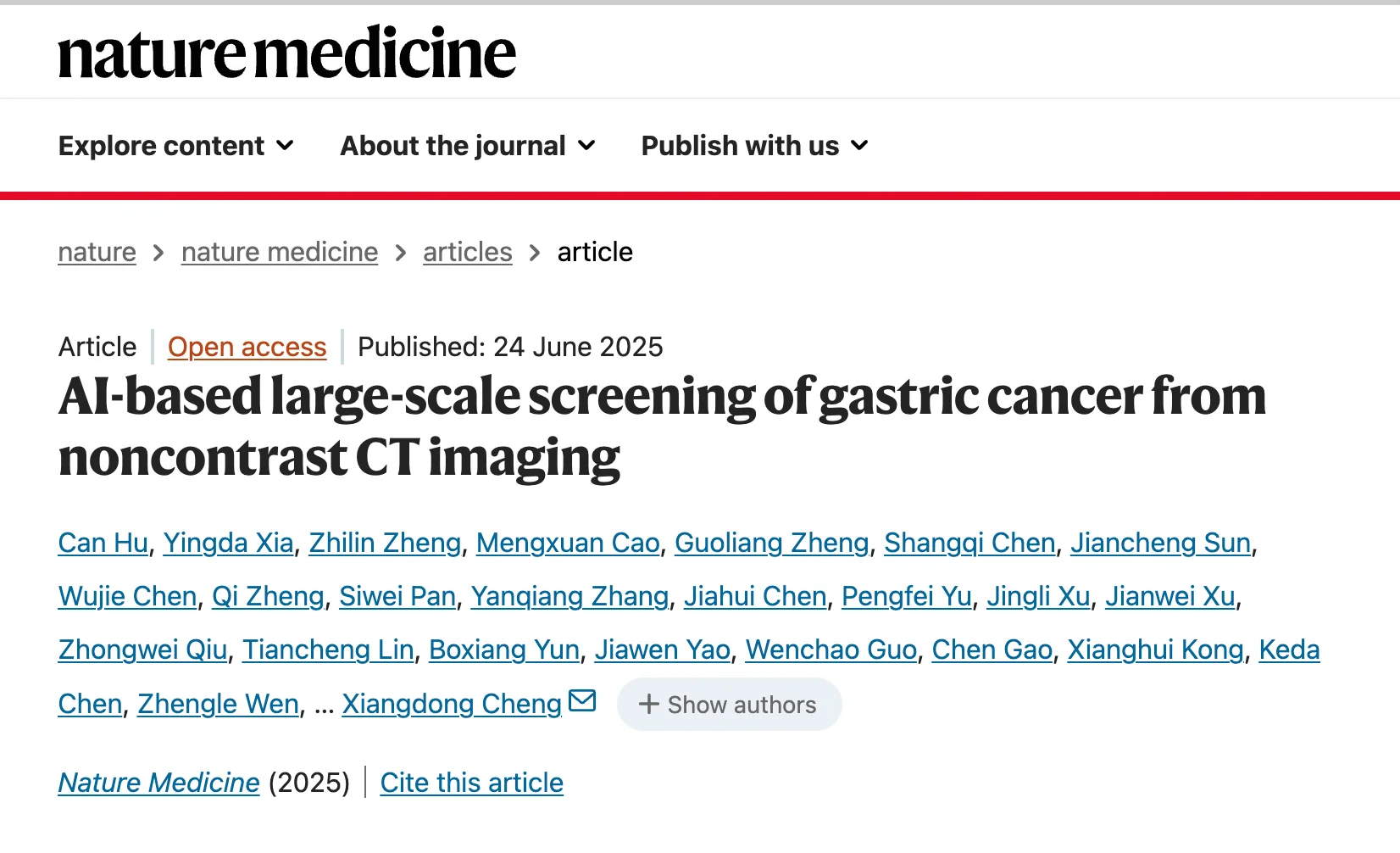Viewport: 1400px width, 853px height.
Task: Click the envelope icon beside Xiangdong Cheng
Action: click(x=582, y=701)
